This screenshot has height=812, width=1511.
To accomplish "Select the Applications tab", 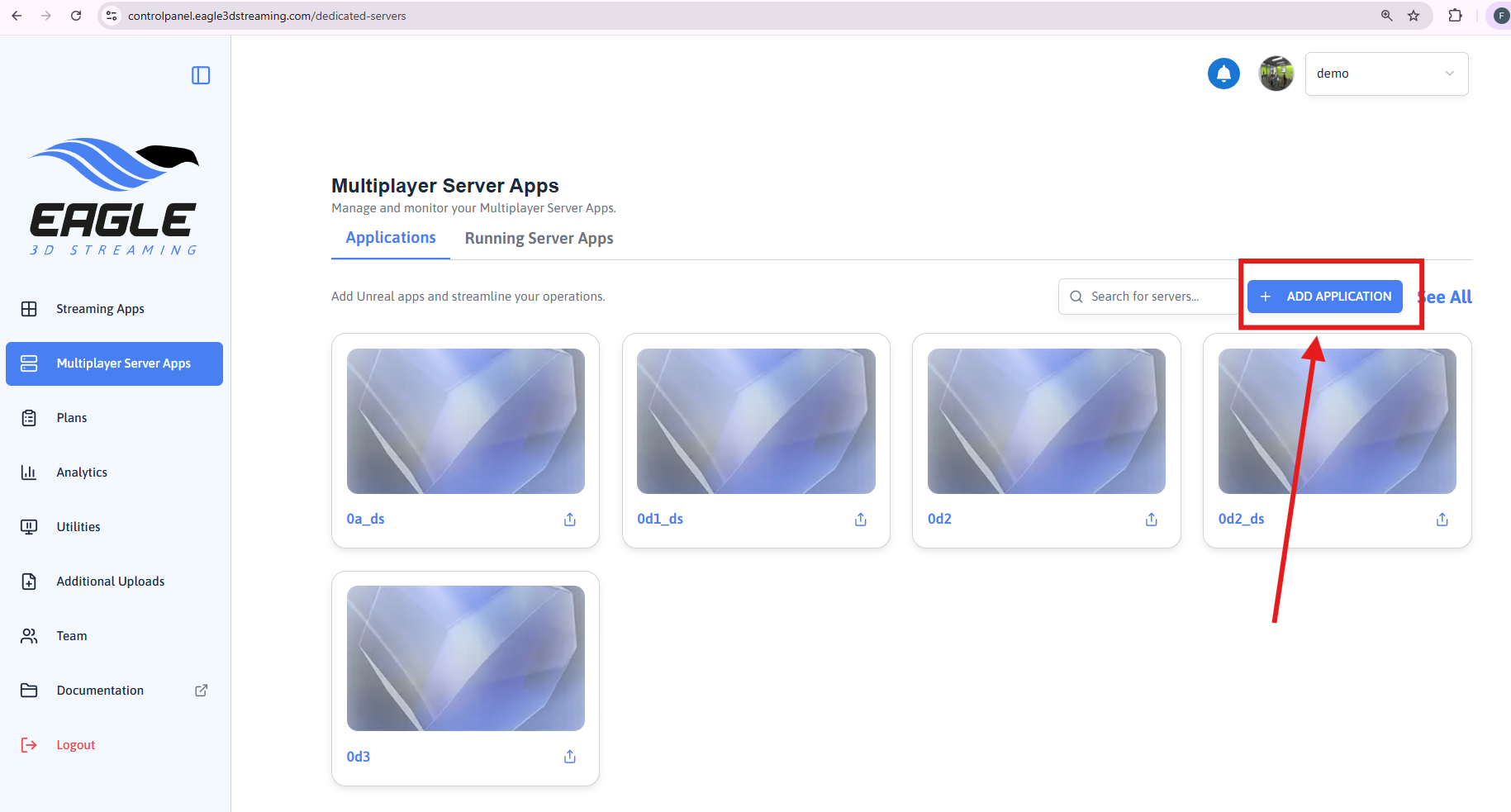I will point(391,238).
